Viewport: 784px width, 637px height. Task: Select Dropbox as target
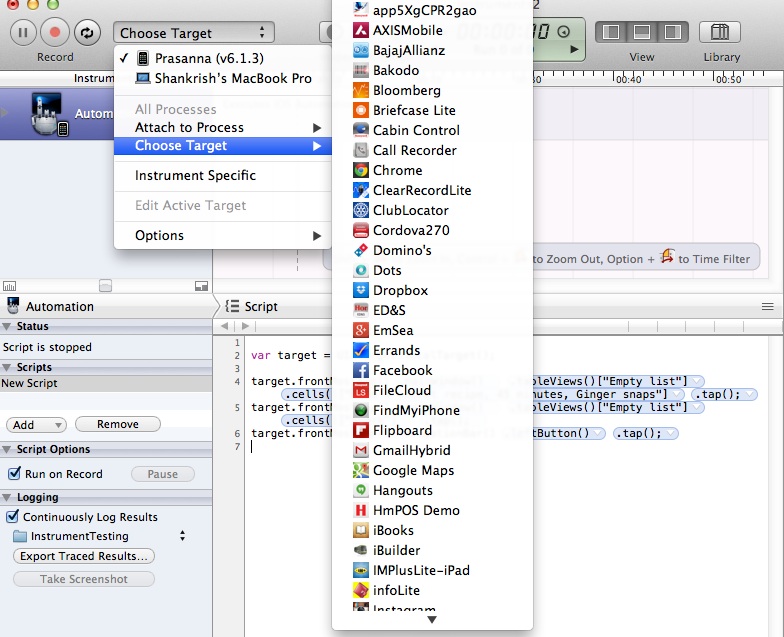(x=432, y=290)
